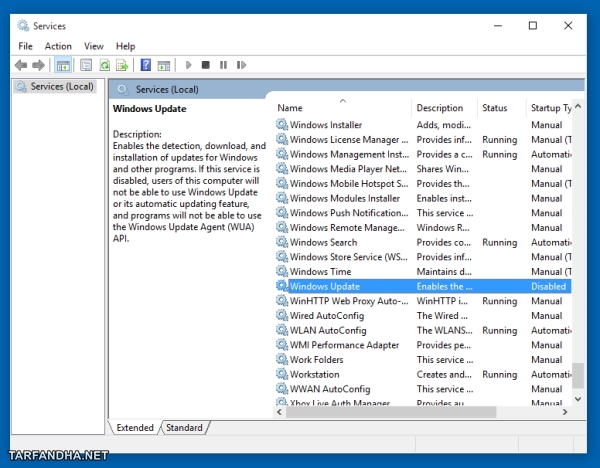The width and height of the screenshot is (600, 468).
Task: Click the Back arrow toolbar icon
Action: coord(21,65)
